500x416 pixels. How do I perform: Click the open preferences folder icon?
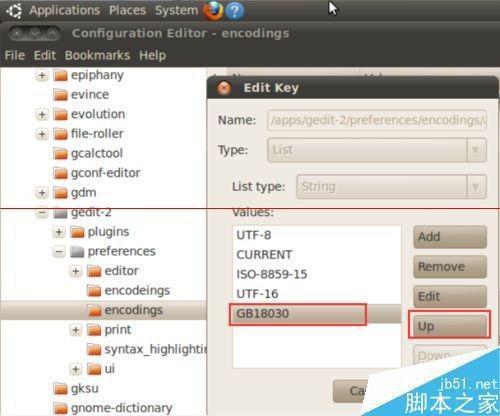pos(77,252)
